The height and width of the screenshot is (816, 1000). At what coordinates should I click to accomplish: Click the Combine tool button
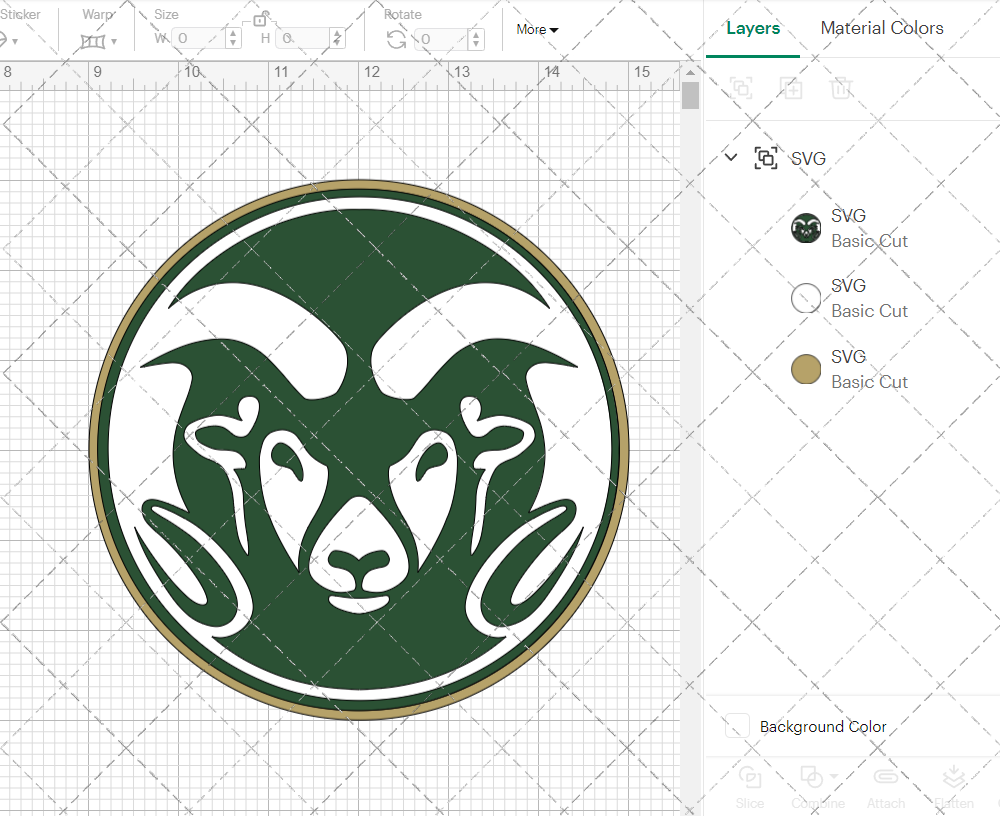(818, 787)
